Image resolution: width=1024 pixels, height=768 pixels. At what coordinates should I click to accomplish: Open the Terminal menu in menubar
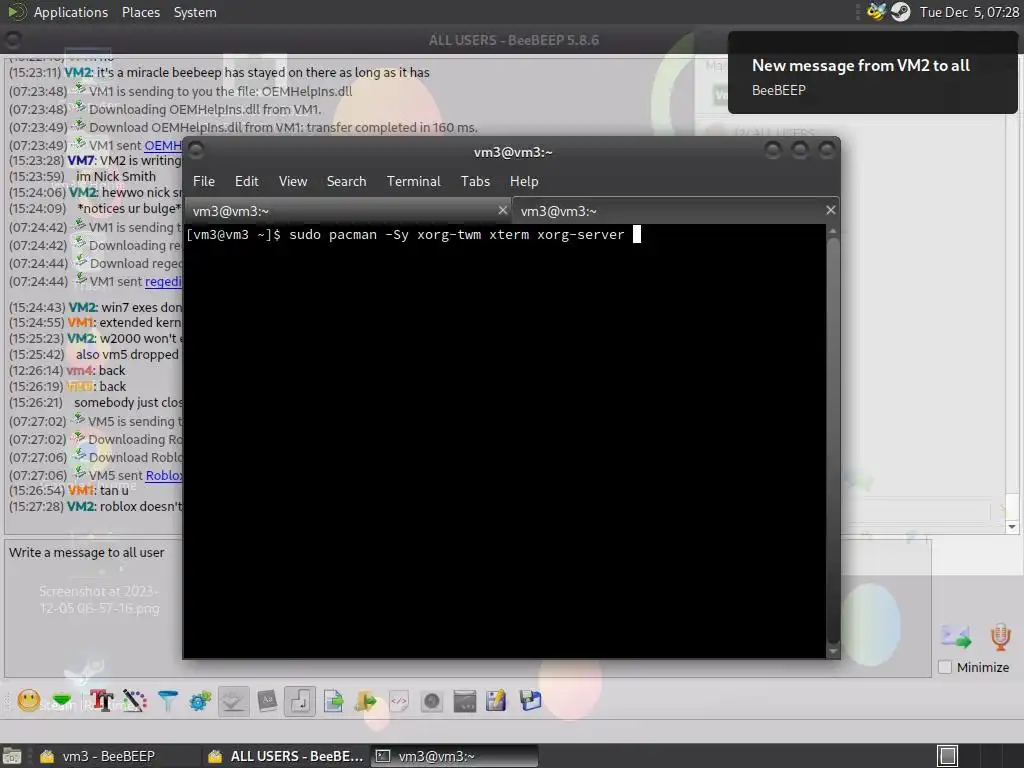[413, 181]
